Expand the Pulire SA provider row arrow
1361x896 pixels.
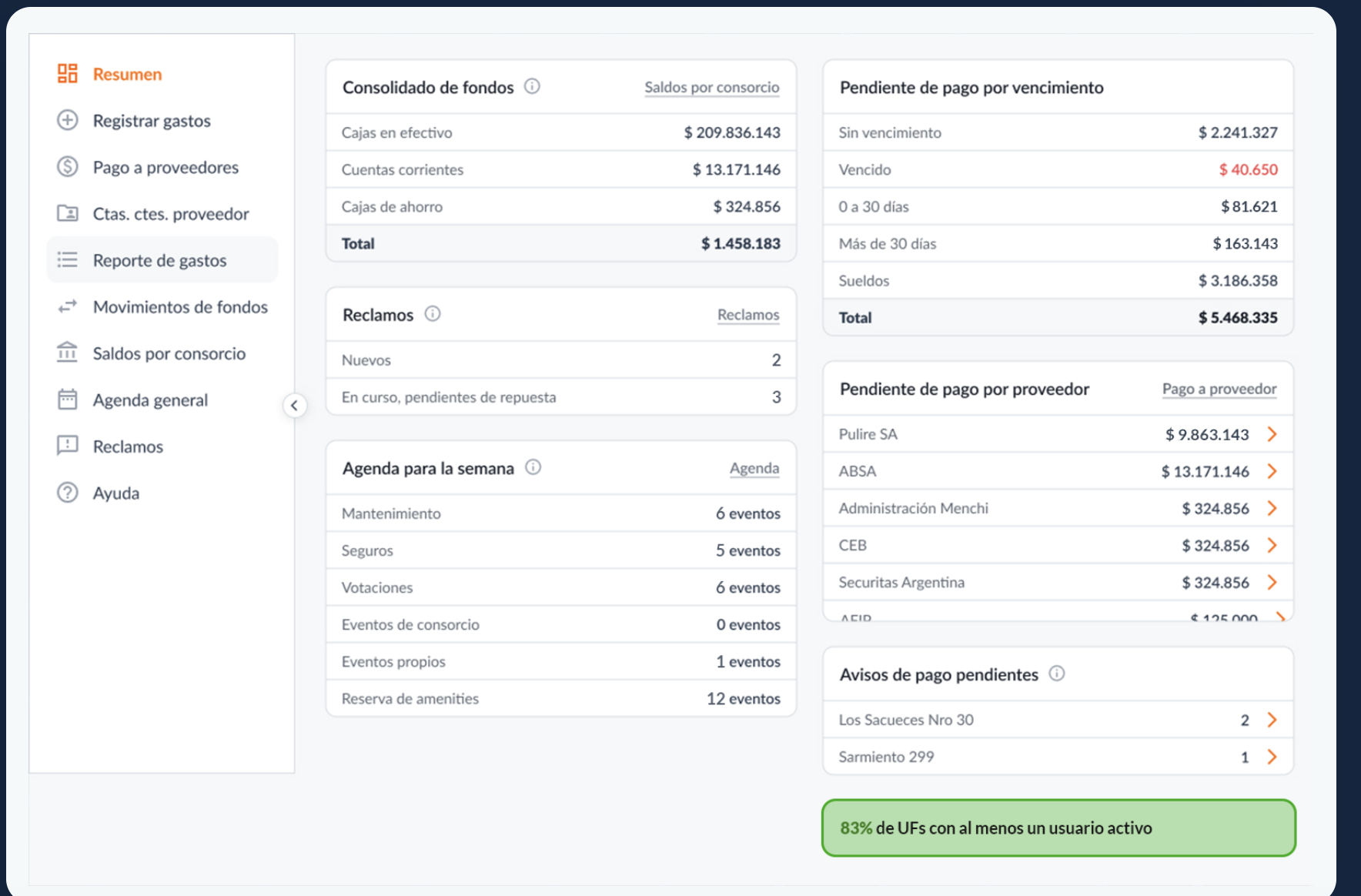pos(1272,434)
